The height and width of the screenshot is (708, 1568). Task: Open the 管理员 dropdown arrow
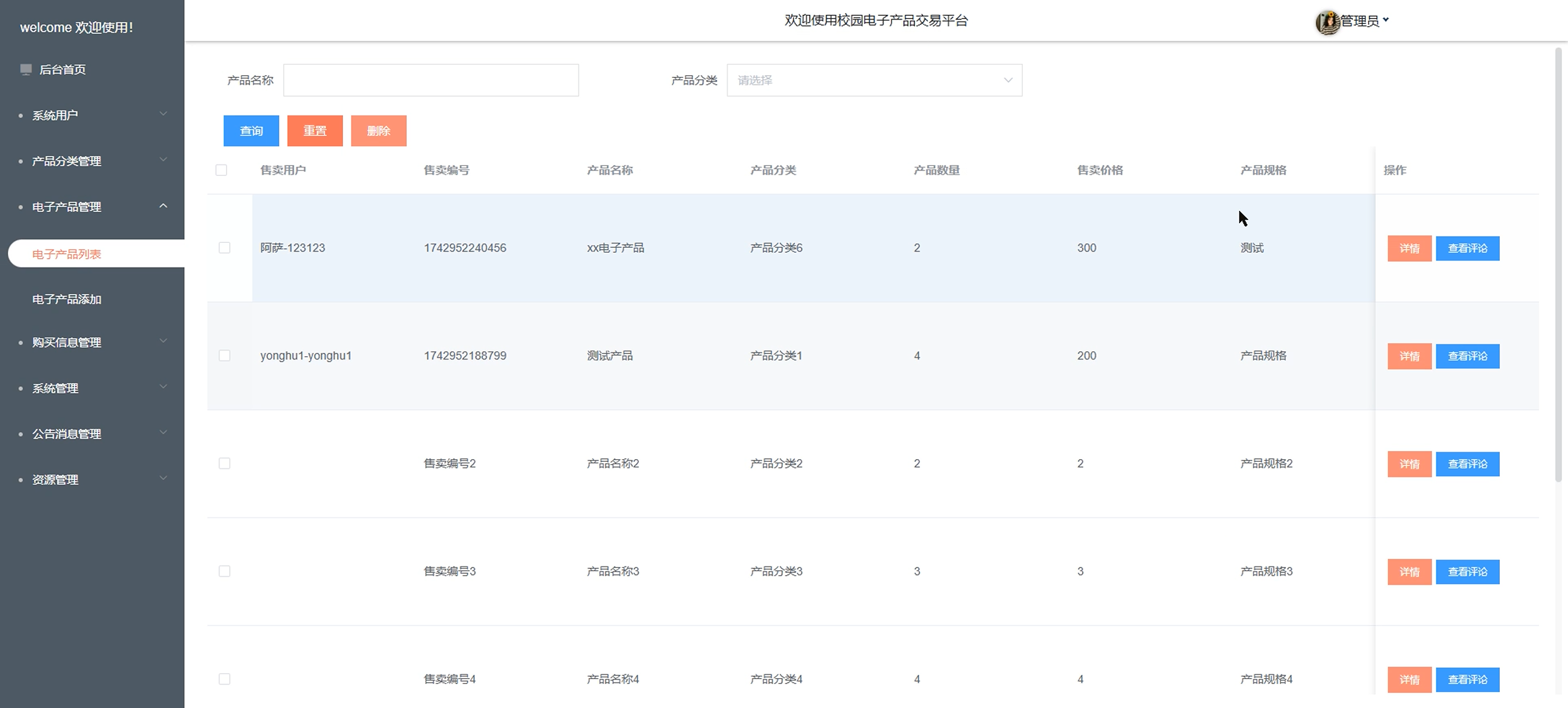pos(1386,20)
